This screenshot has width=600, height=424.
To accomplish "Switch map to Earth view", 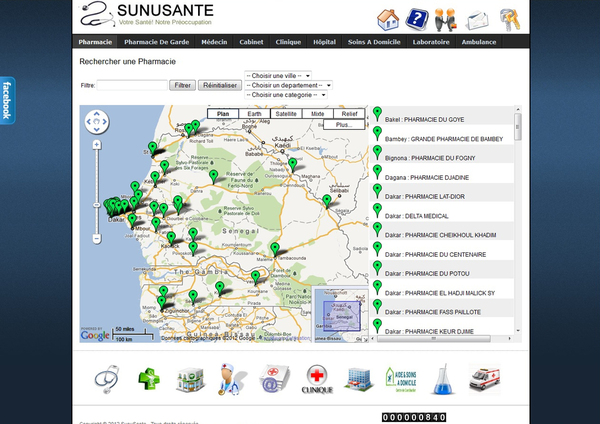I will 254,114.
